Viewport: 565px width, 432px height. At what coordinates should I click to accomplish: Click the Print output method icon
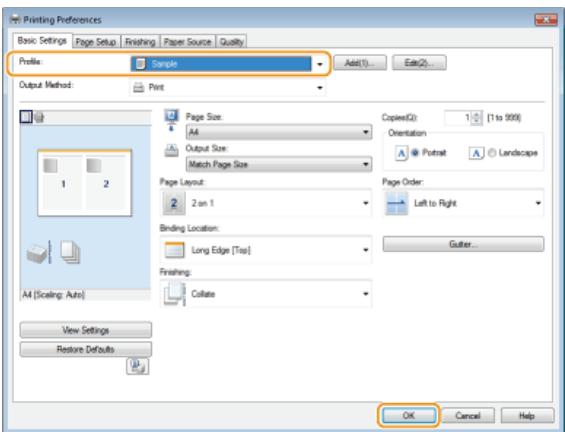point(139,88)
